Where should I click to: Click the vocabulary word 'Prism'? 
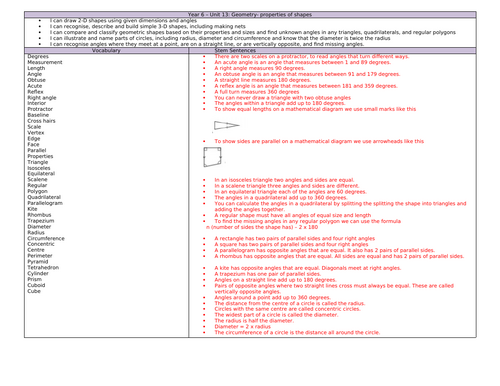tap(35, 279)
